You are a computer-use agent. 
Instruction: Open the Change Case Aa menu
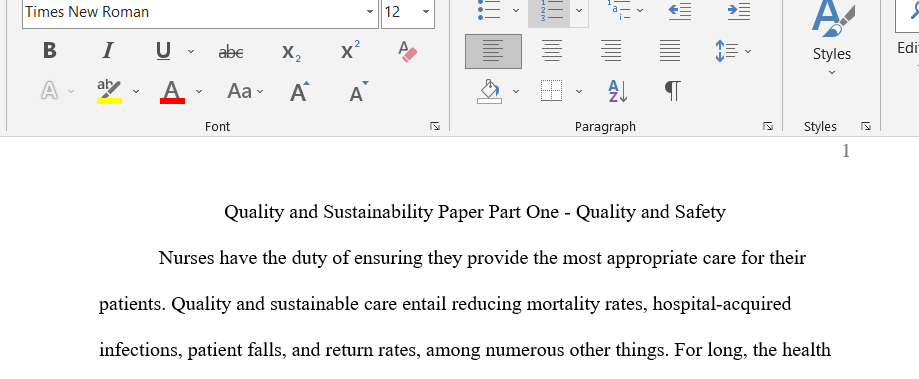click(245, 91)
